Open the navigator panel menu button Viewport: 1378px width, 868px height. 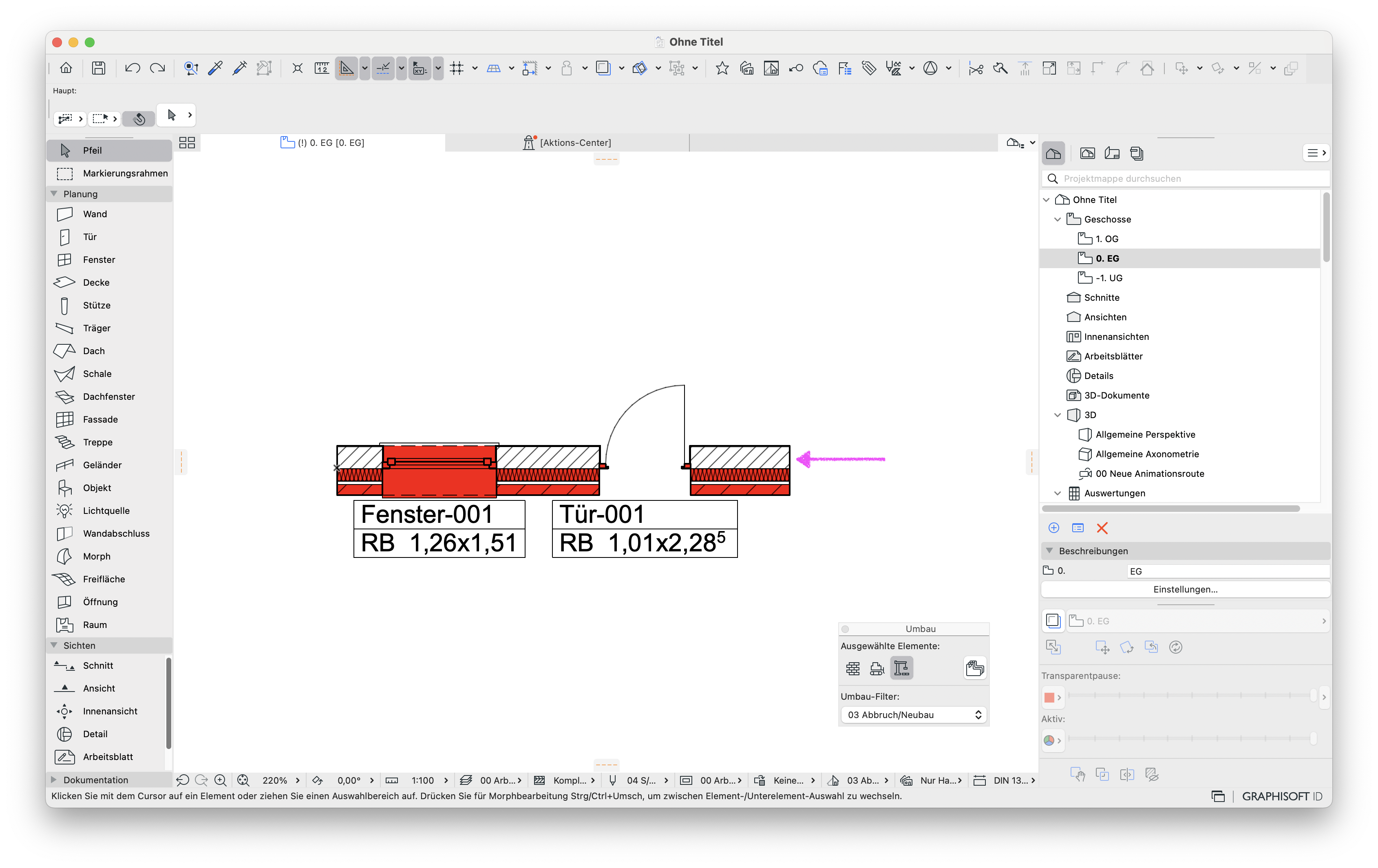[1316, 153]
